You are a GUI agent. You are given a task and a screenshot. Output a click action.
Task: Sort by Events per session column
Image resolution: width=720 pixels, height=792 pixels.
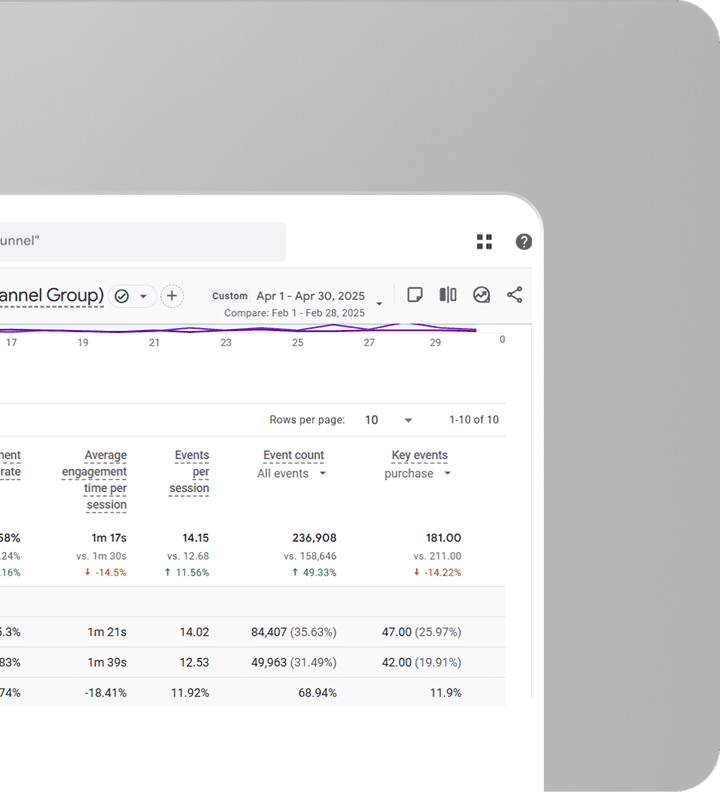pos(189,472)
